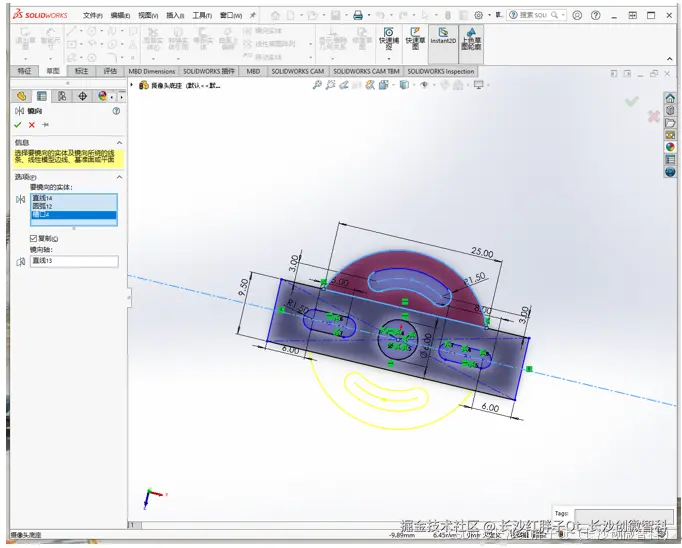Open the View Settings monitor icon
Screen dimensions: 682x548
(478, 85)
